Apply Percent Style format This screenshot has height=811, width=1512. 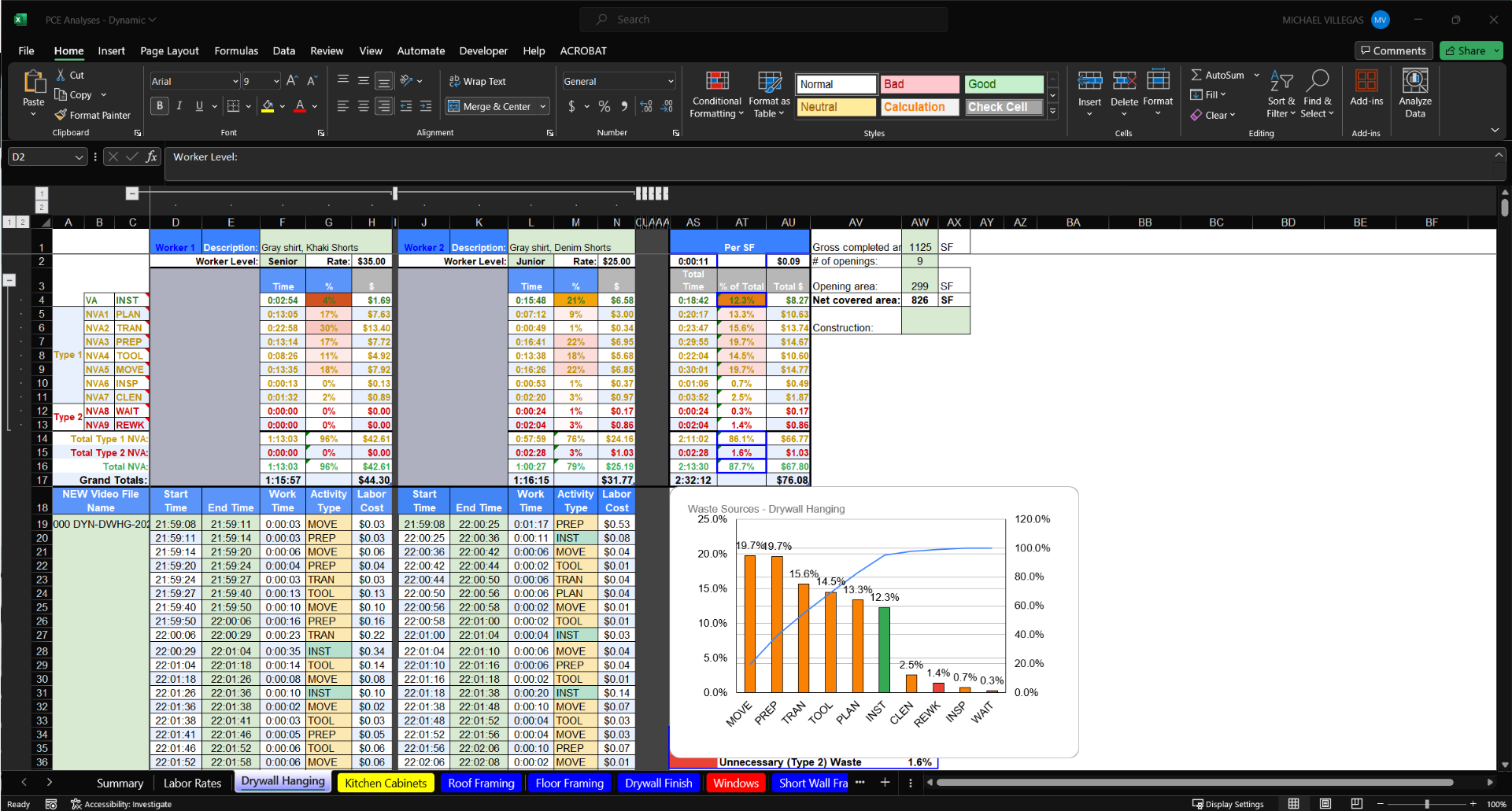tap(604, 105)
